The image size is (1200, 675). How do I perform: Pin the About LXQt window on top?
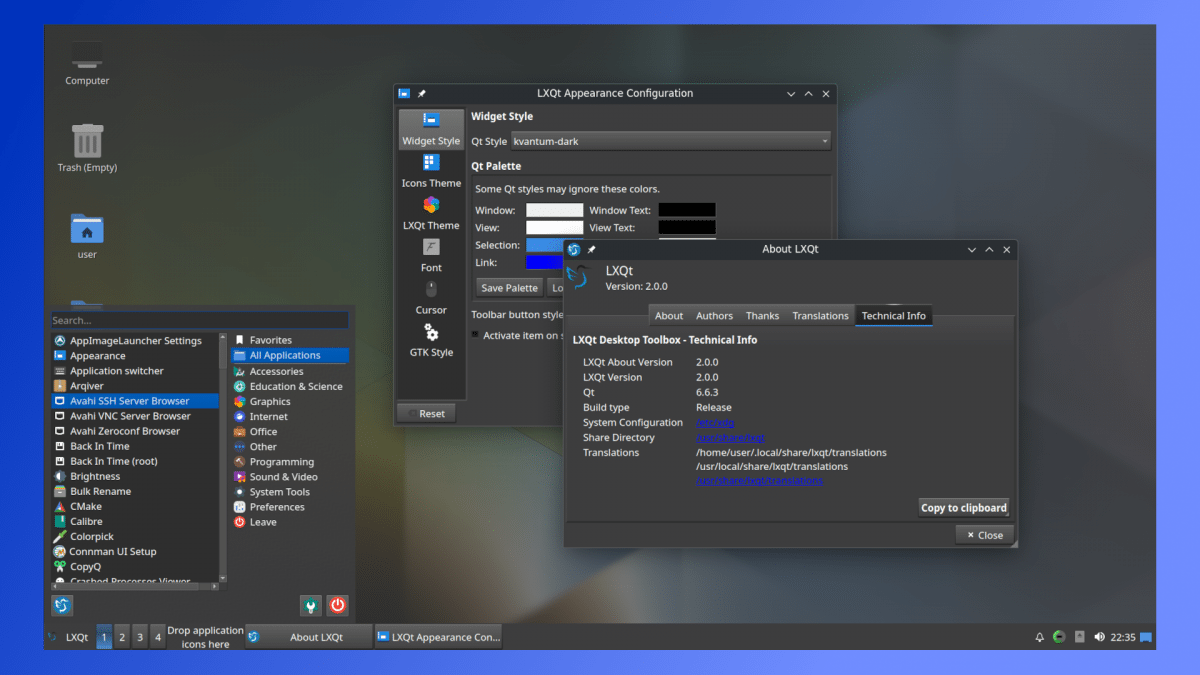pyautogui.click(x=591, y=249)
